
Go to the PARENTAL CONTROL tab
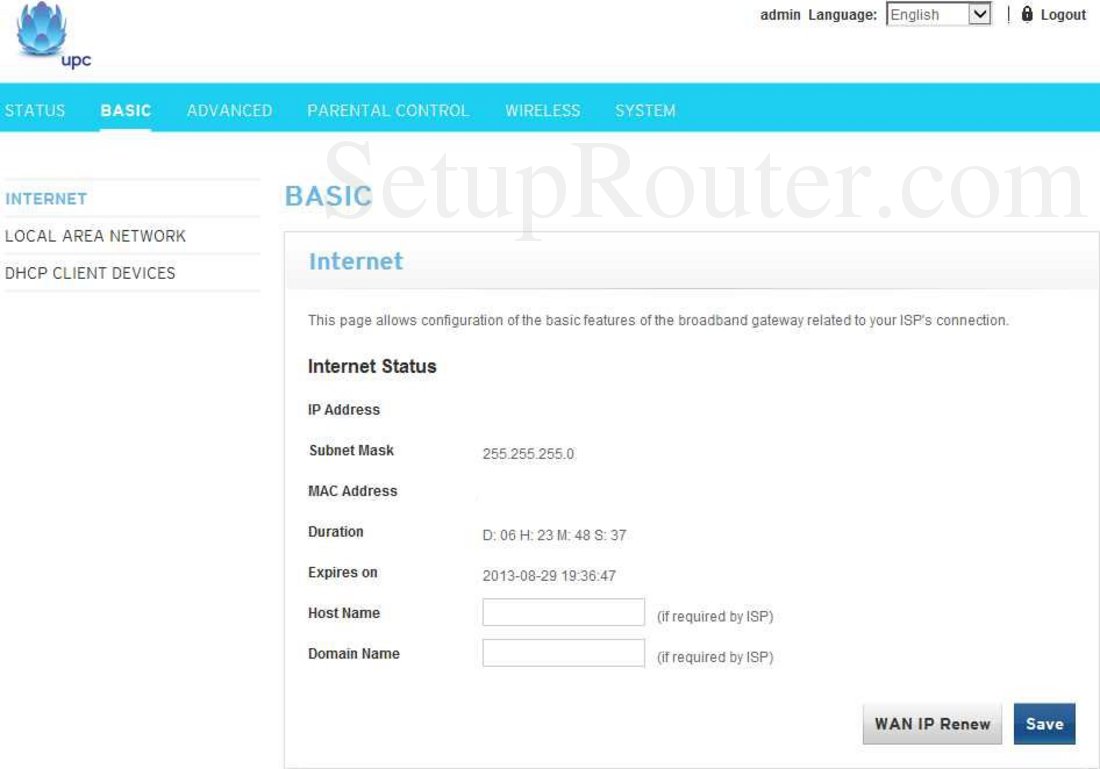click(x=388, y=111)
